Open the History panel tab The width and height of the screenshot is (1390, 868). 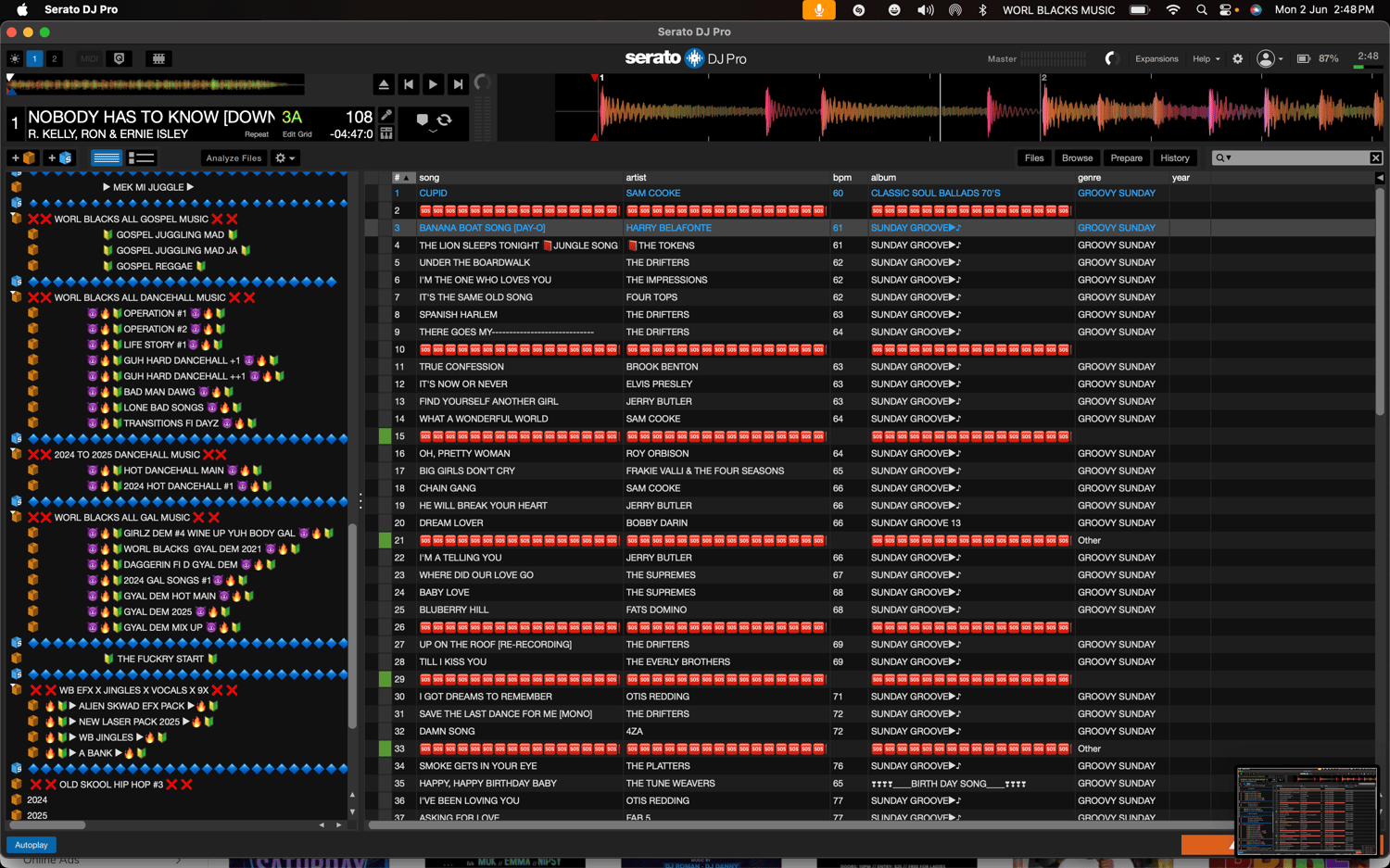point(1175,158)
